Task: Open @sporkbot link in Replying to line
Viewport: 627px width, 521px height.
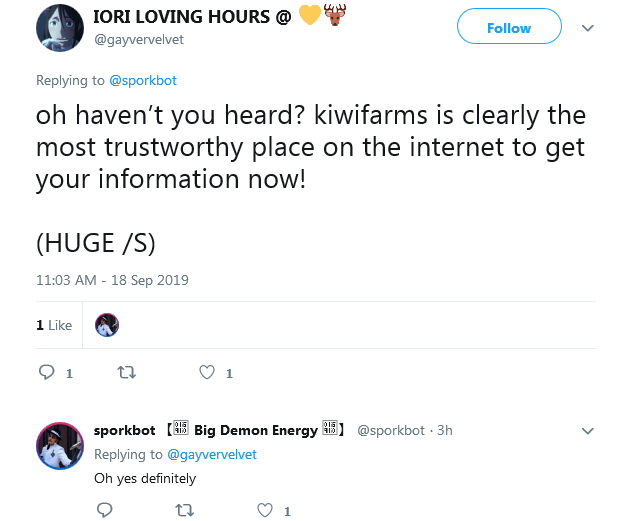Action: 143,80
